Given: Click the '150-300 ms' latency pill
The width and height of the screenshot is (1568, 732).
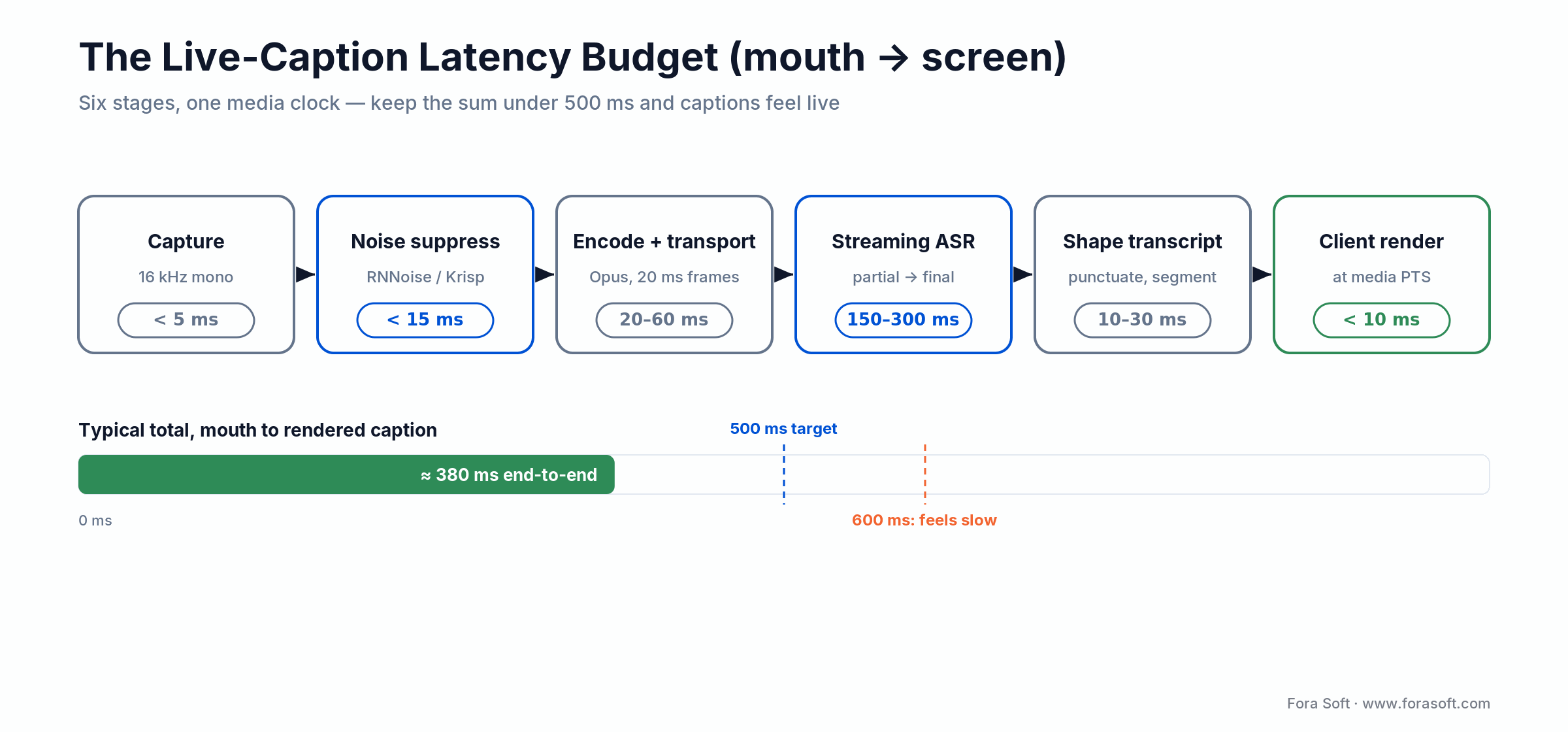Looking at the screenshot, I should point(904,320).
